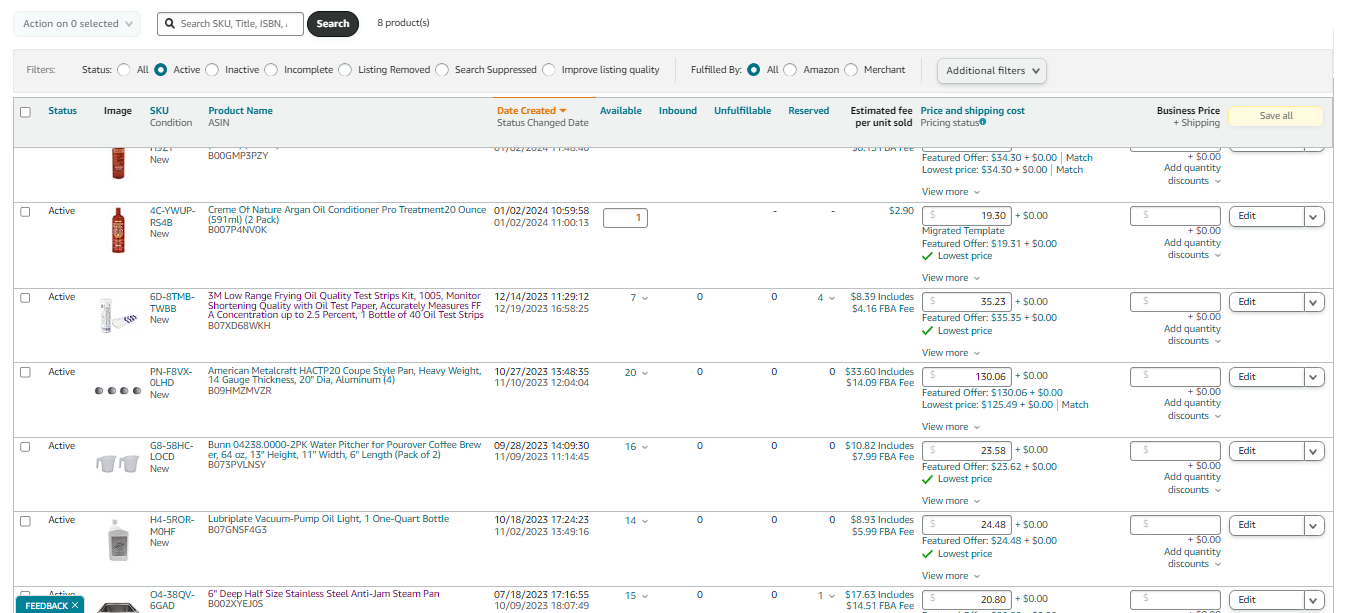Open the American Metalcraft HACTP20 product link
1345x613 pixels.
(344, 377)
